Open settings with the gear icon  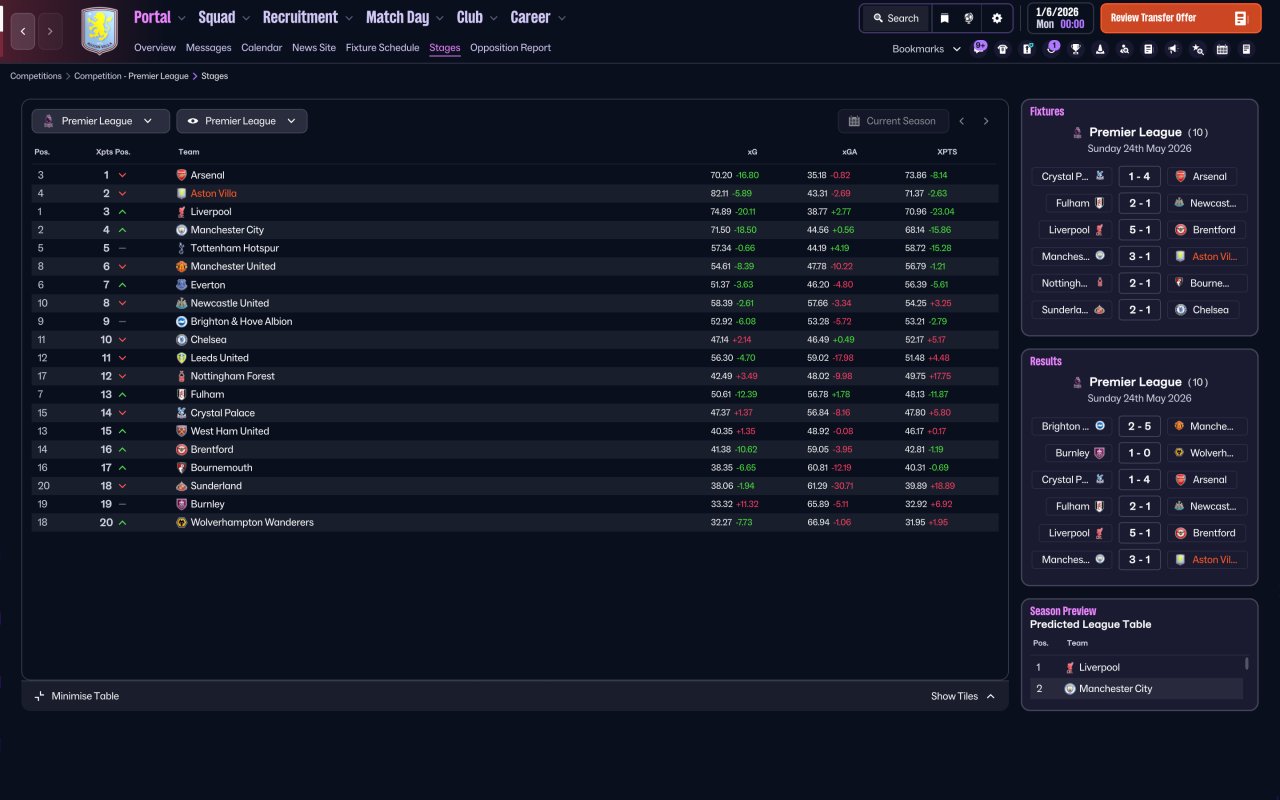coord(997,18)
